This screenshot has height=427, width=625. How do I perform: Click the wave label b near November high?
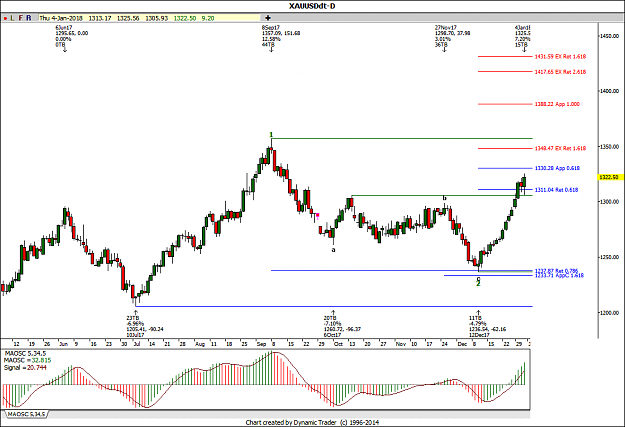(x=445, y=198)
